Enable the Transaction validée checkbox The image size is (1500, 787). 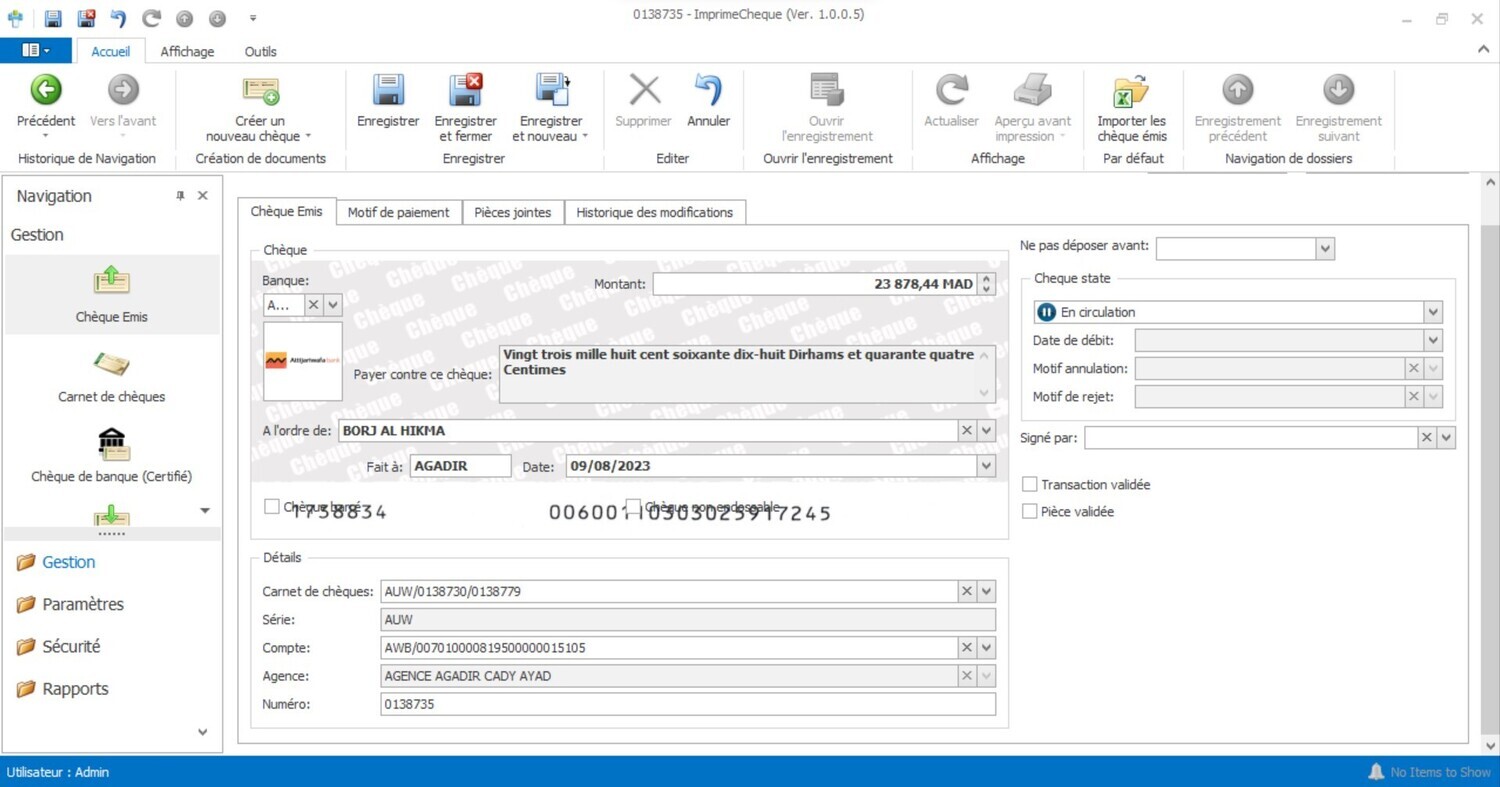point(1029,484)
